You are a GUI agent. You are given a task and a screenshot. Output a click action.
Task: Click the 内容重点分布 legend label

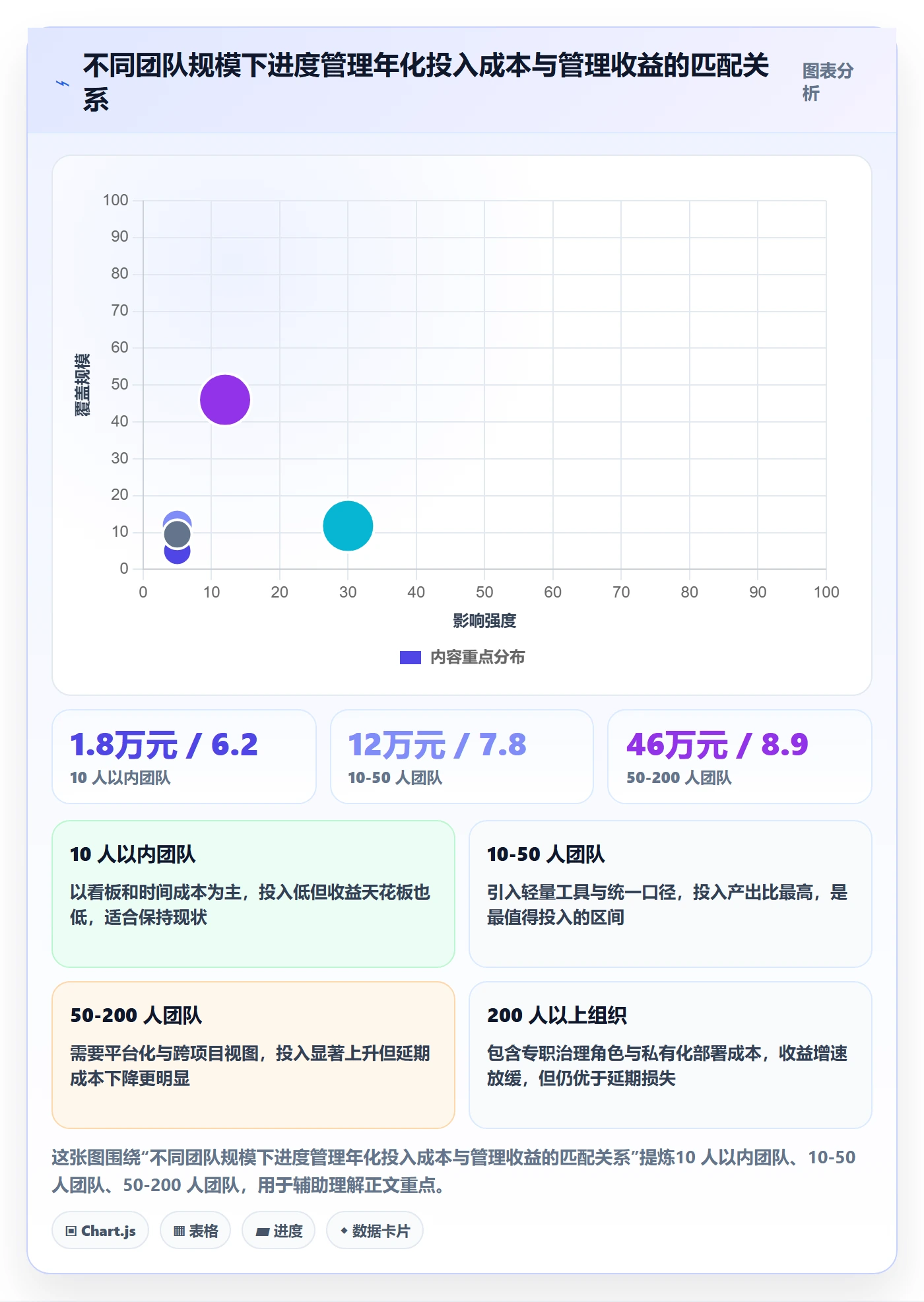(477, 657)
